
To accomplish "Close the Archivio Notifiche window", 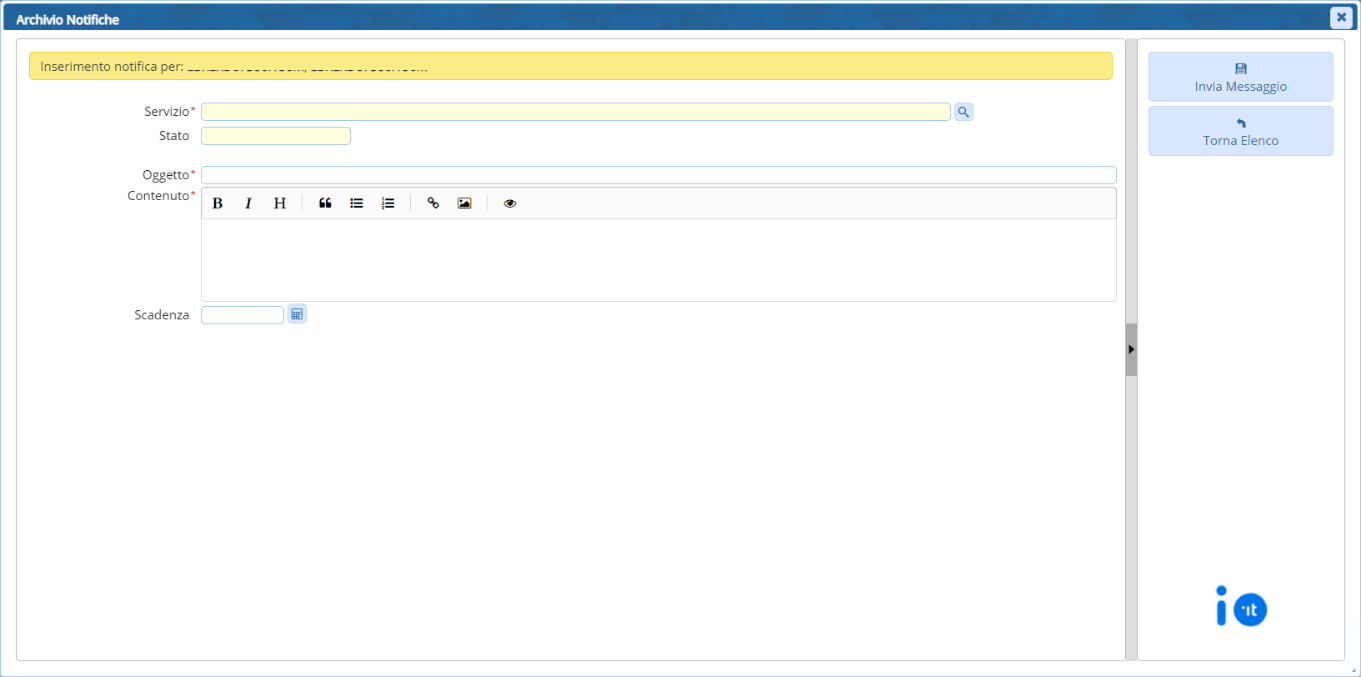I will click(1341, 17).
